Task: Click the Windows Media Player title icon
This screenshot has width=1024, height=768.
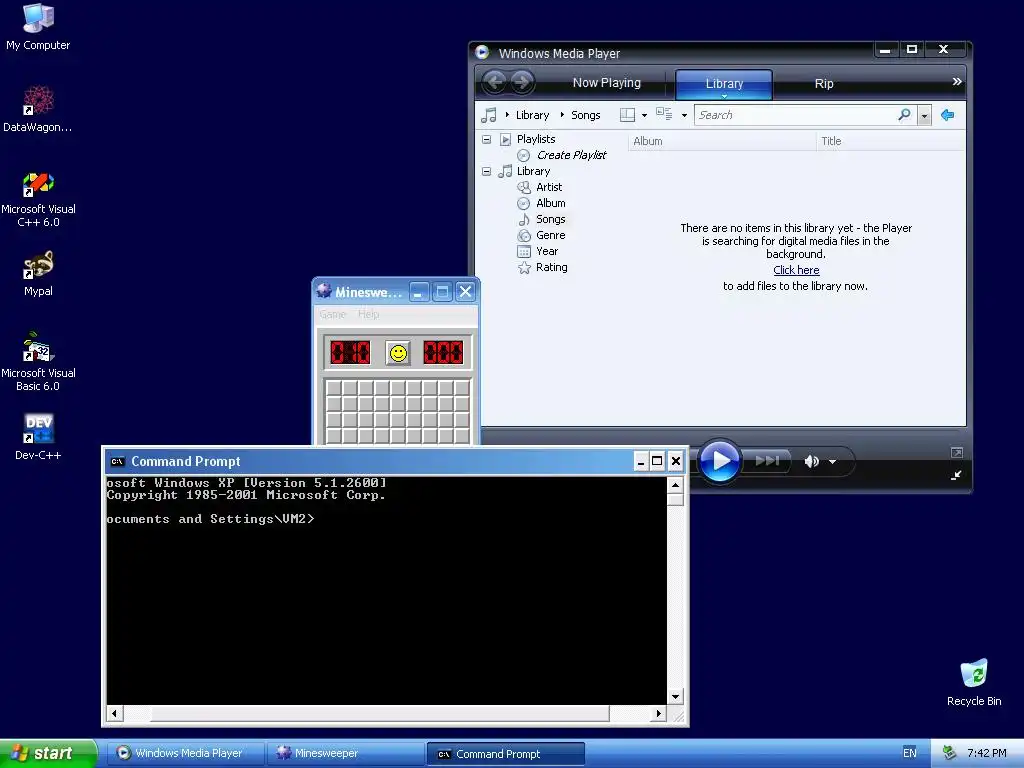Action: [483, 52]
